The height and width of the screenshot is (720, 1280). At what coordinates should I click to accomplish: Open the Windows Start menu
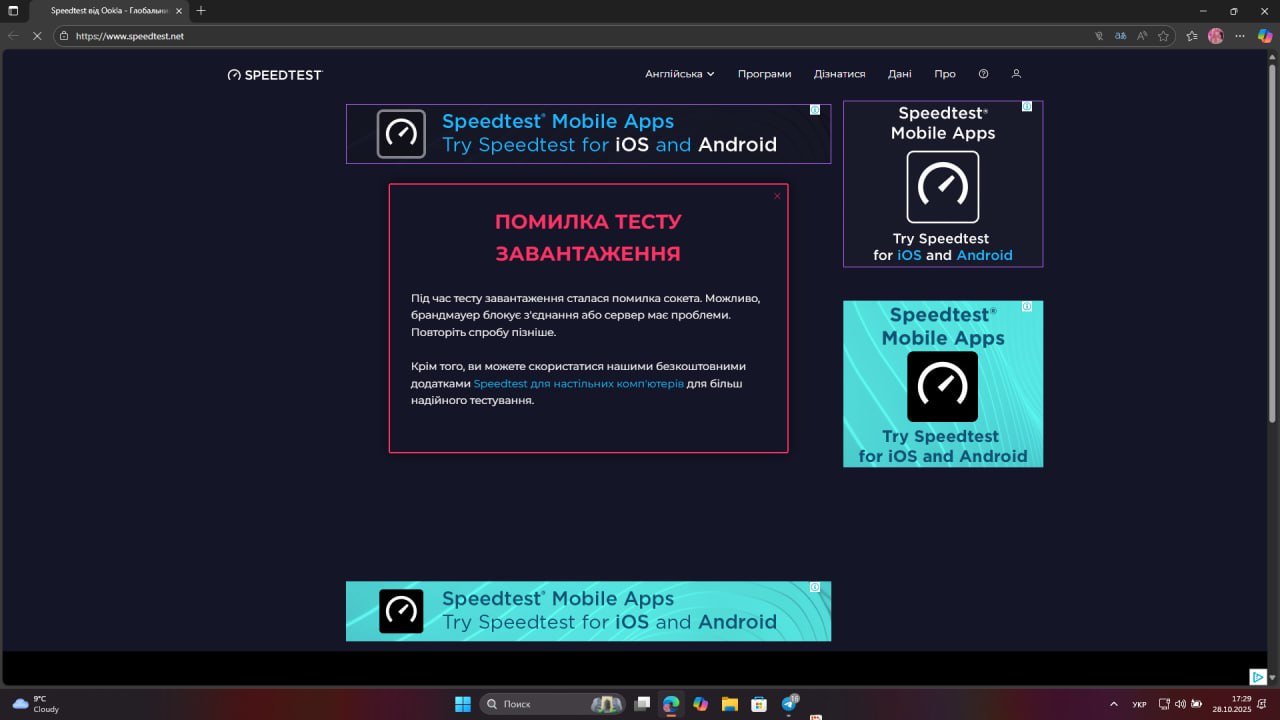tap(463, 704)
